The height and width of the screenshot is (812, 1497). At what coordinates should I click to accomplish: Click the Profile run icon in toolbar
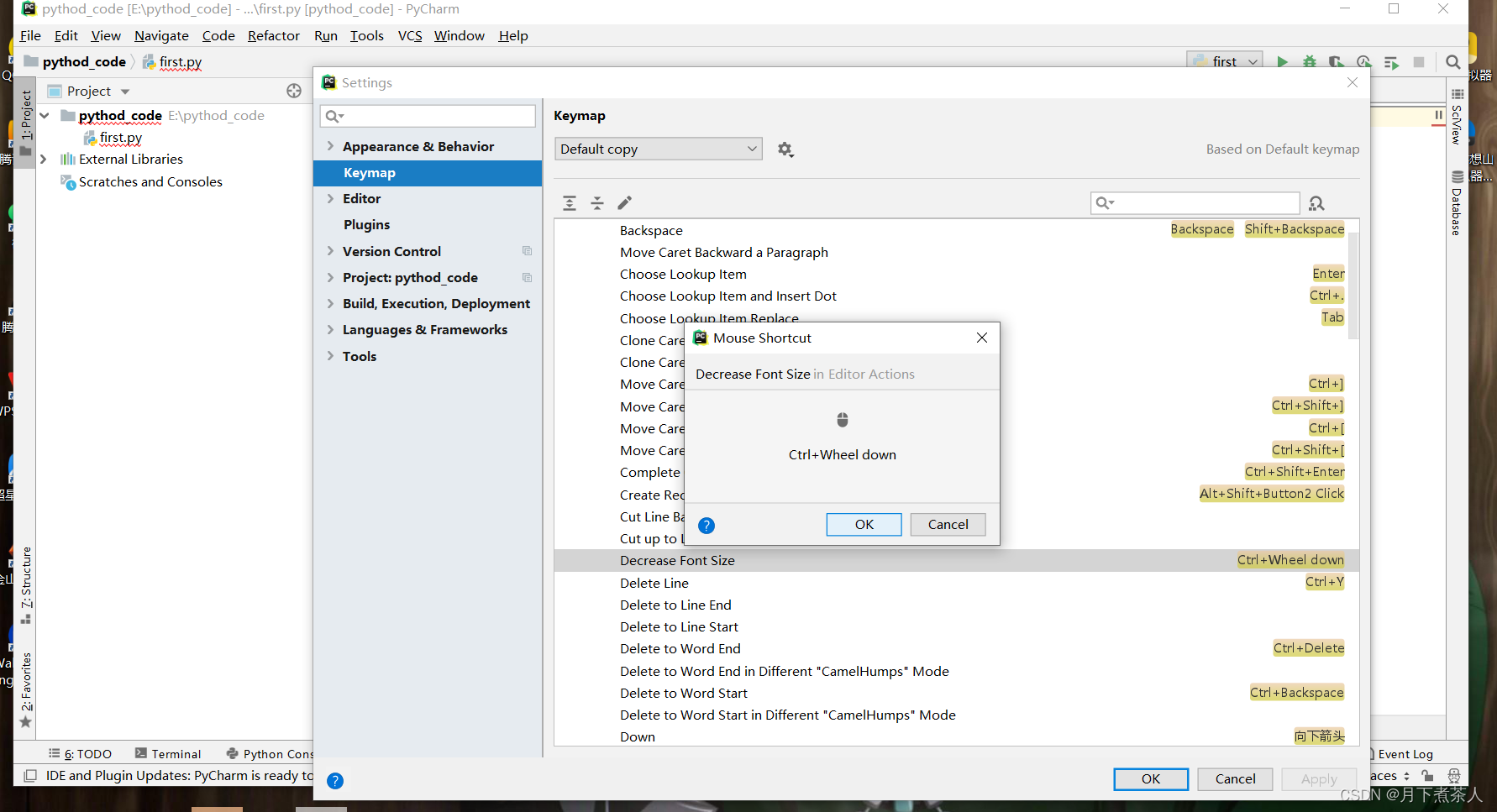point(1363,62)
